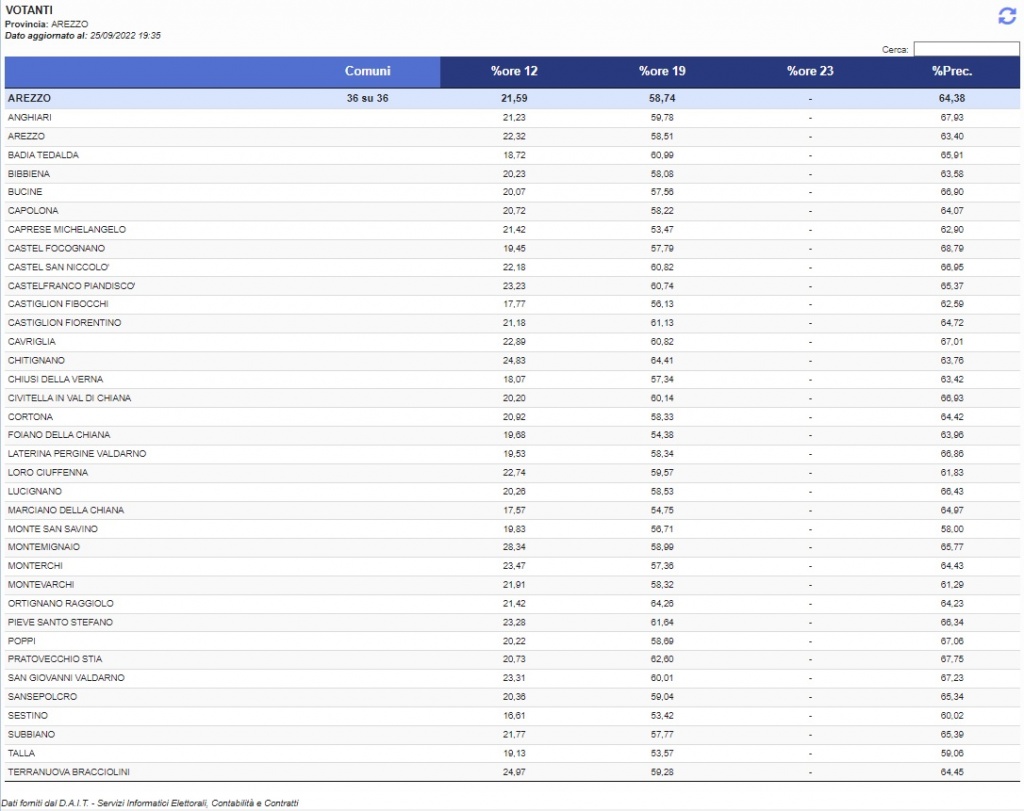The image size is (1024, 811).
Task: Click TALLA municipality name
Action: click(x=21, y=754)
